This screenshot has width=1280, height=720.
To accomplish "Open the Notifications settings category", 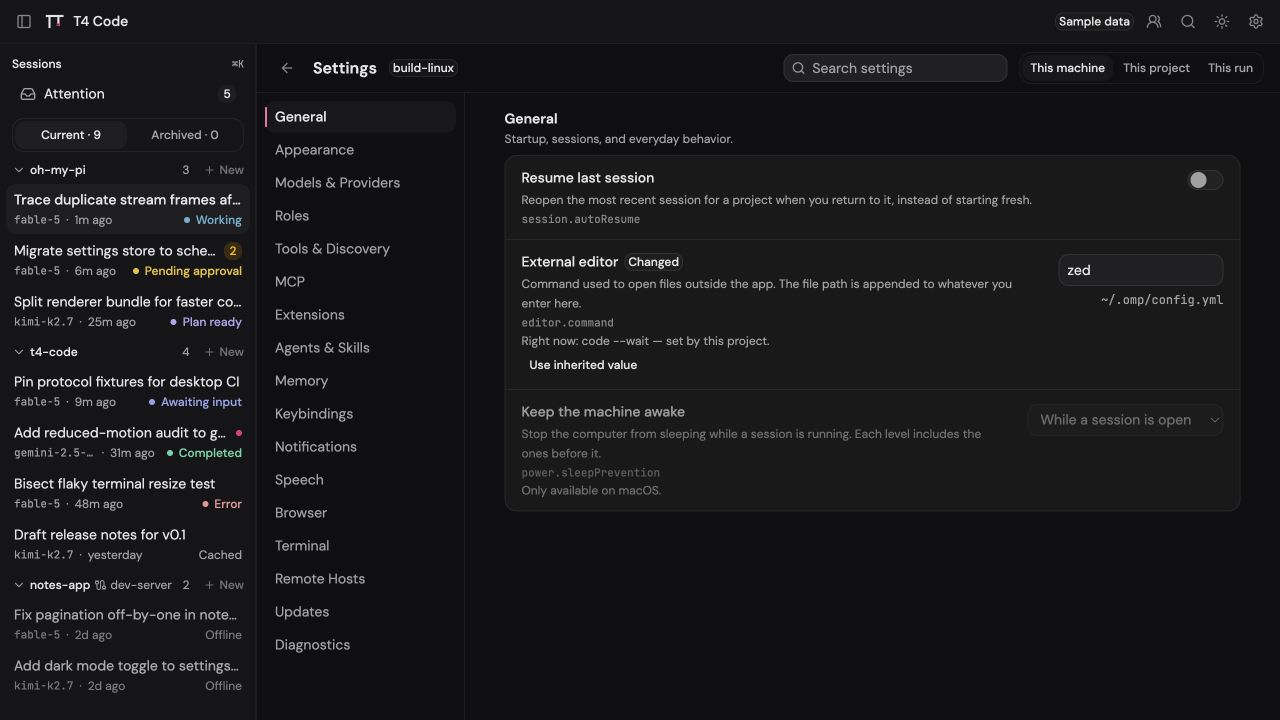I will coord(360,447).
